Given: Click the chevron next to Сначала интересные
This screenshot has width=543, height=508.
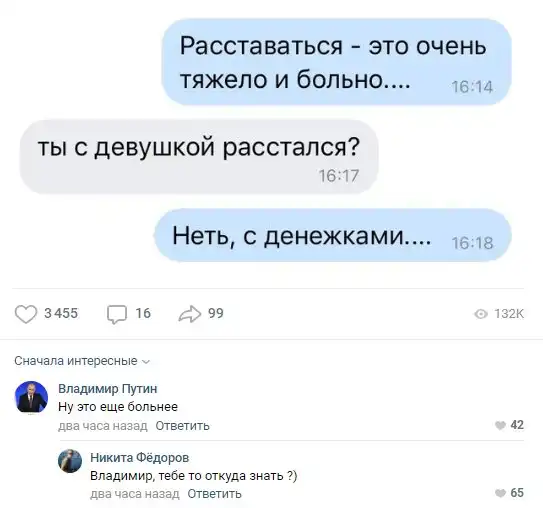Looking at the screenshot, I should pos(146,362).
